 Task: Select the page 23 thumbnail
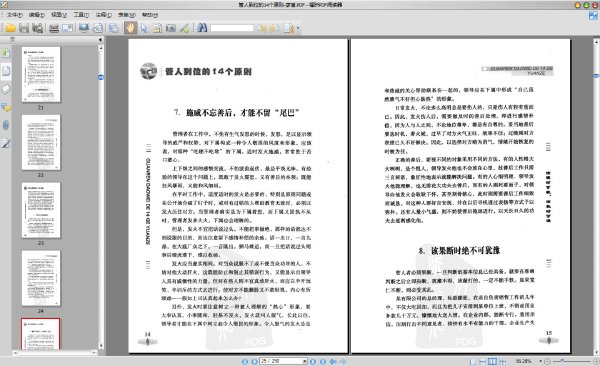tap(41, 210)
